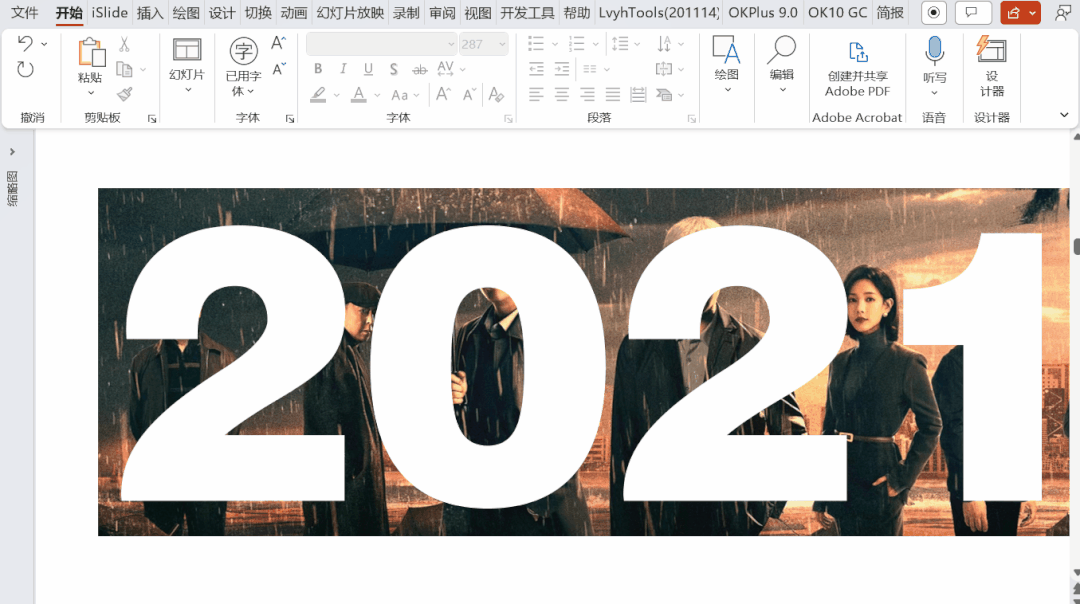Click Create and Share Adobe PDF

858,69
